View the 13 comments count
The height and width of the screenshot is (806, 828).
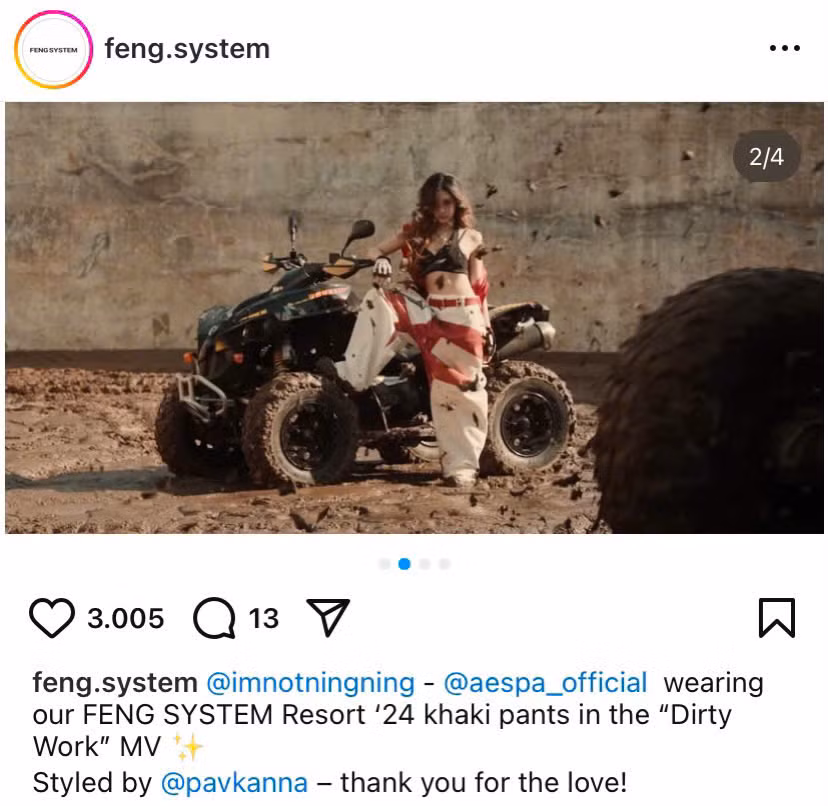pyautogui.click(x=264, y=618)
